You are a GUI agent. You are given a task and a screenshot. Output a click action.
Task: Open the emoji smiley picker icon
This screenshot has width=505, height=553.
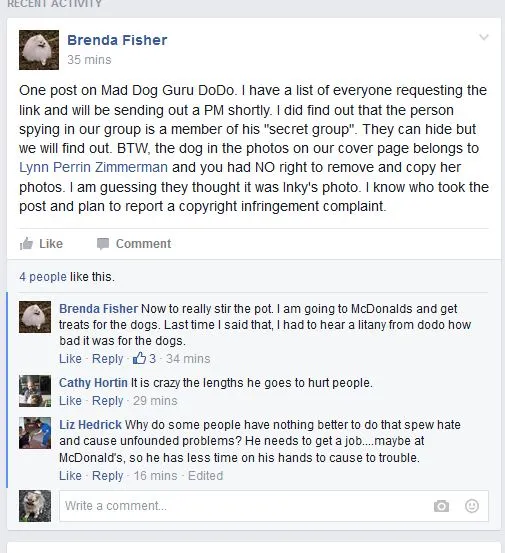point(472,506)
